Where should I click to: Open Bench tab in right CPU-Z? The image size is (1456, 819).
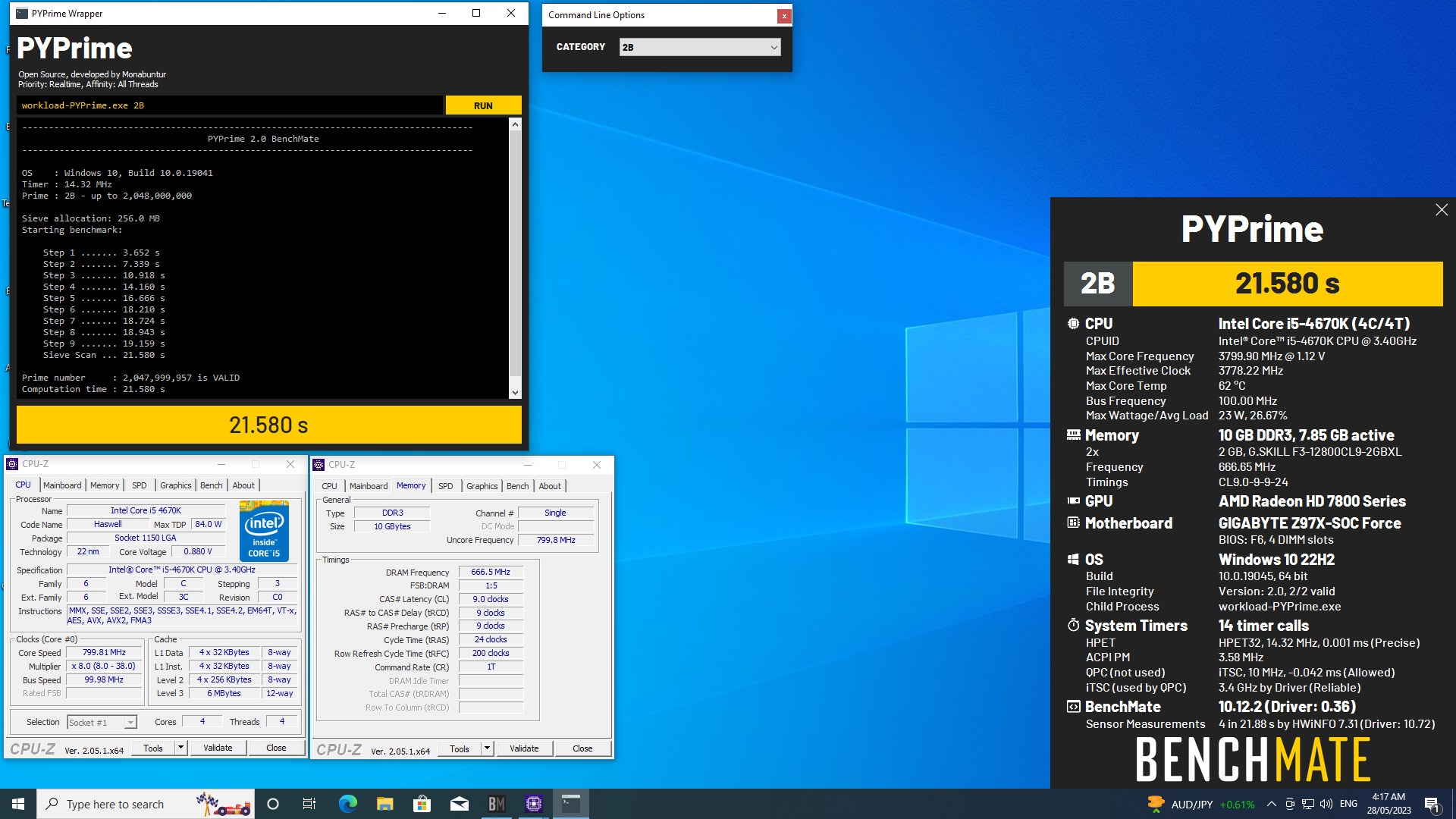tap(518, 486)
